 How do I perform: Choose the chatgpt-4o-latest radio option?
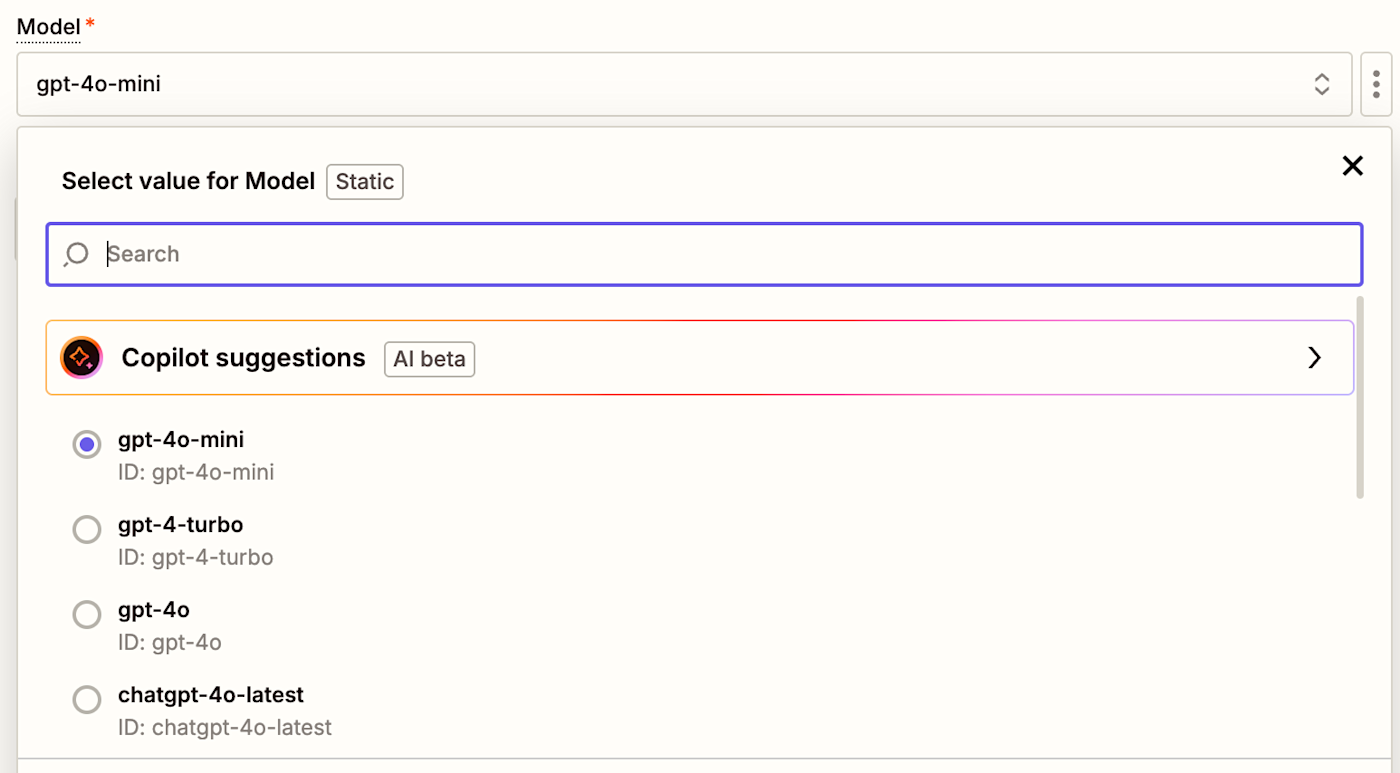pyautogui.click(x=87, y=699)
